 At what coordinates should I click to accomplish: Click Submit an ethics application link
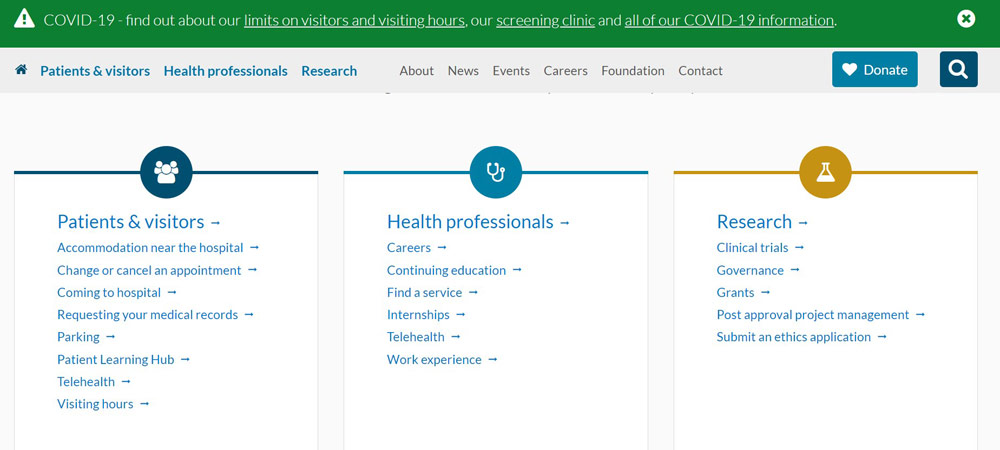click(x=793, y=337)
